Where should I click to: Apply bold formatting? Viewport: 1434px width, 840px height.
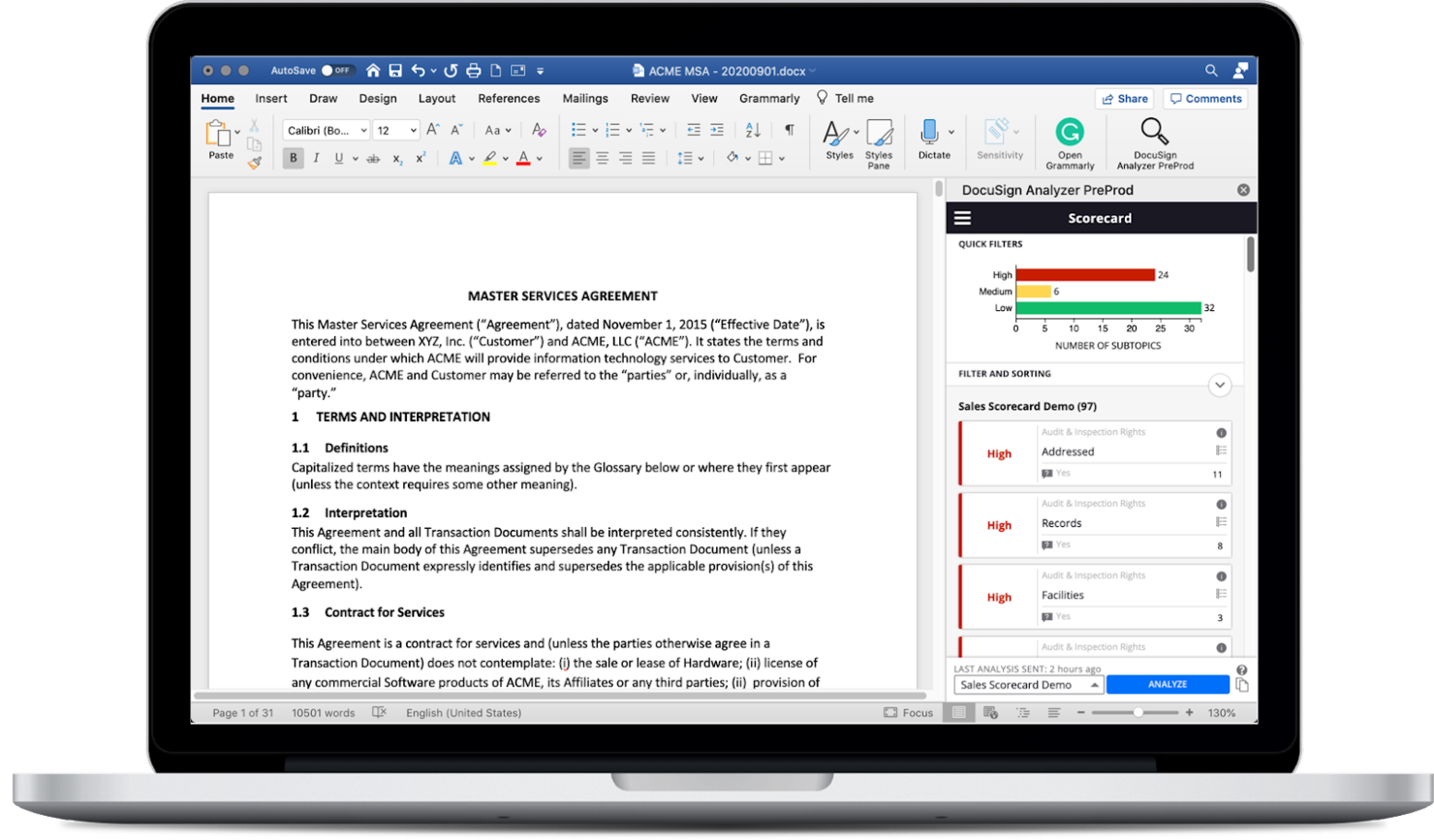click(293, 157)
